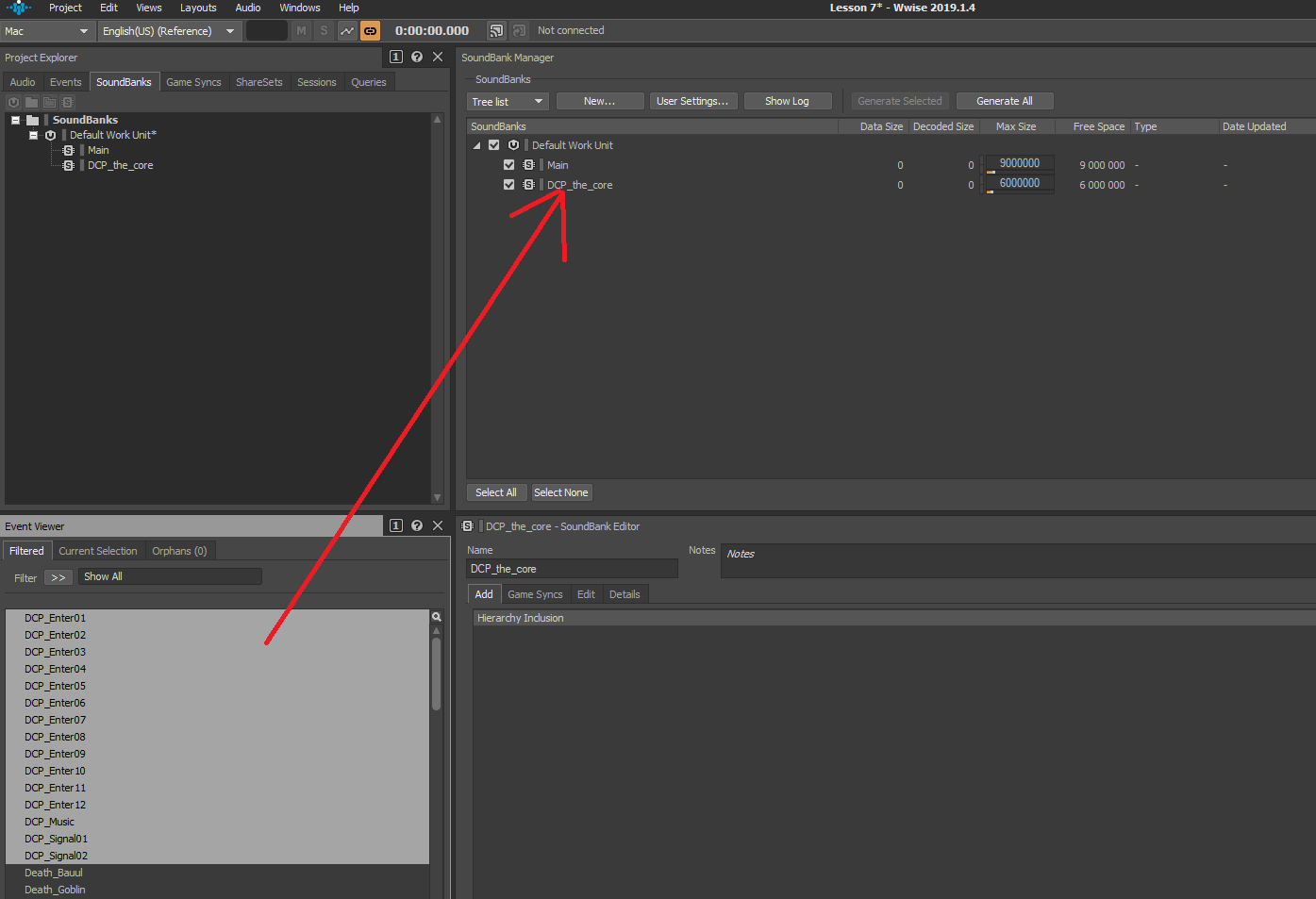The image size is (1316, 899).
Task: Click Main soundbank icon in SoundBank Manager
Action: point(528,165)
